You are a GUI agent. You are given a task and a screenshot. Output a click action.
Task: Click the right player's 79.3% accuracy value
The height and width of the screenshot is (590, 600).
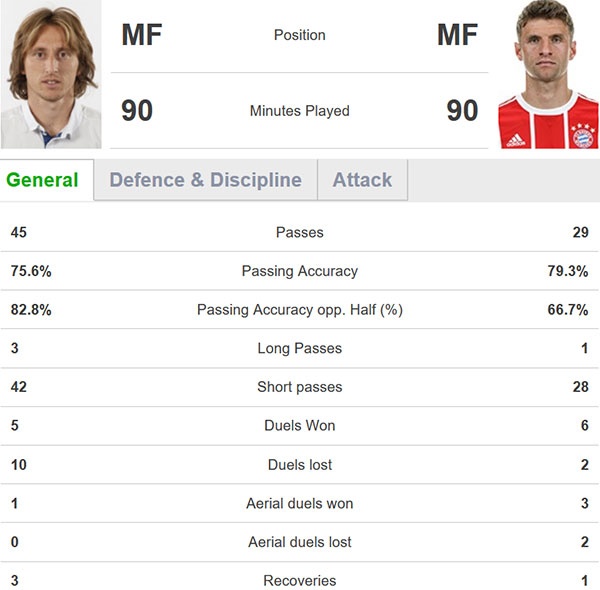[x=568, y=271]
